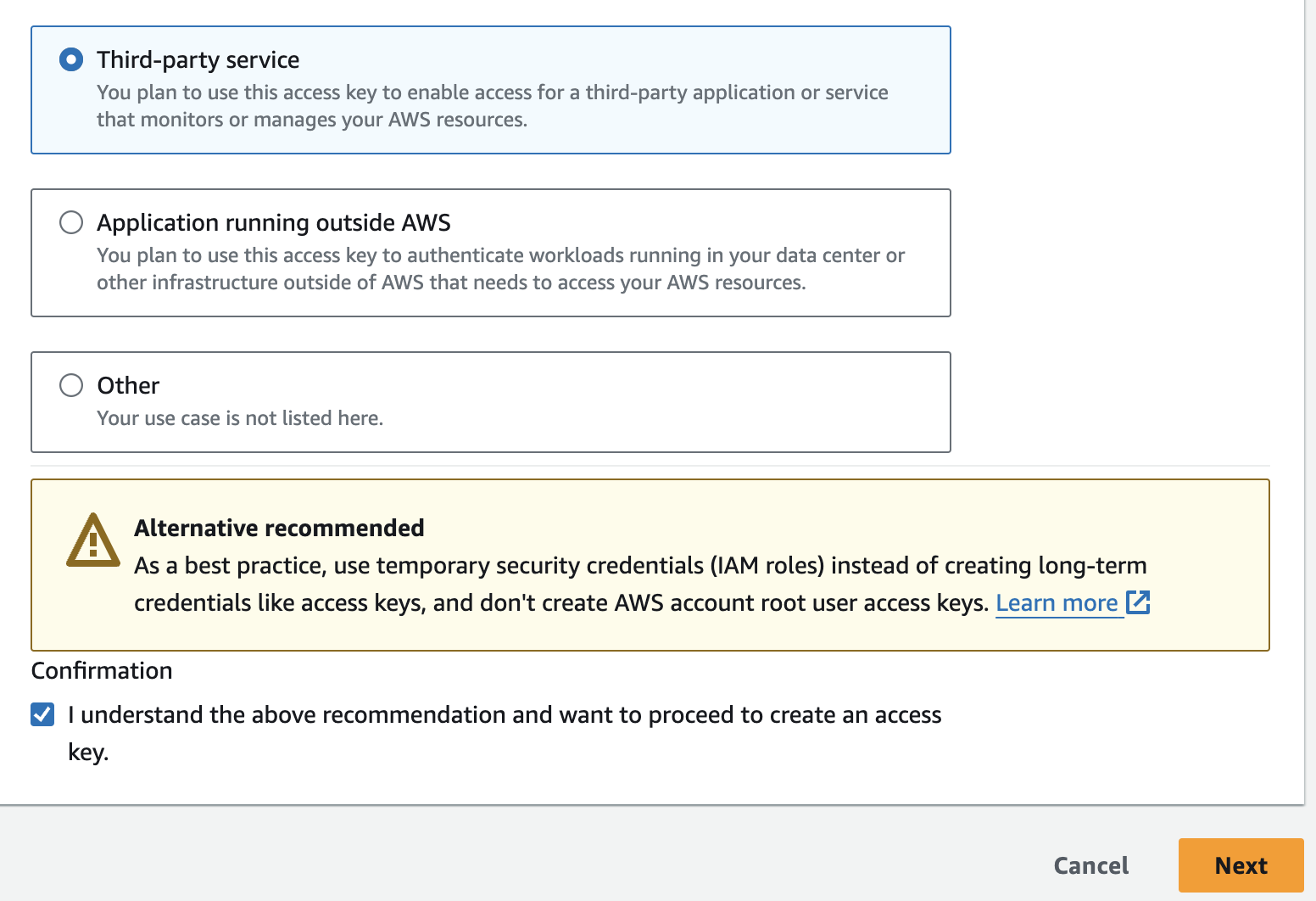Click the Other option title text
The height and width of the screenshot is (901, 1316).
(x=128, y=385)
